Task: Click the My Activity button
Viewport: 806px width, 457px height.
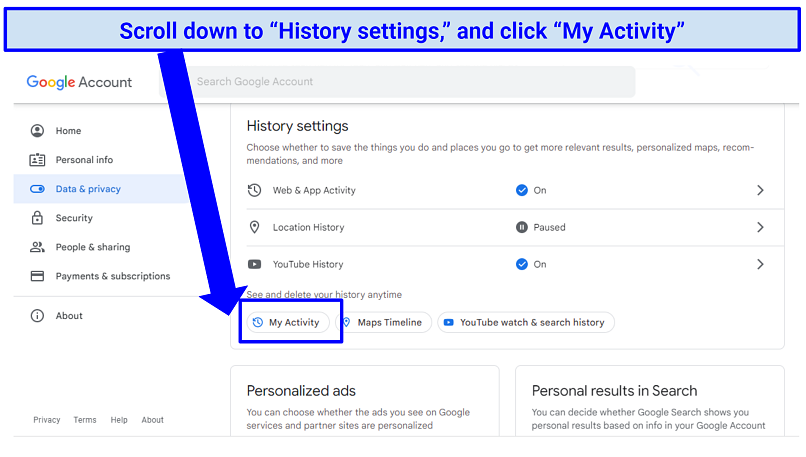Action: (x=288, y=322)
